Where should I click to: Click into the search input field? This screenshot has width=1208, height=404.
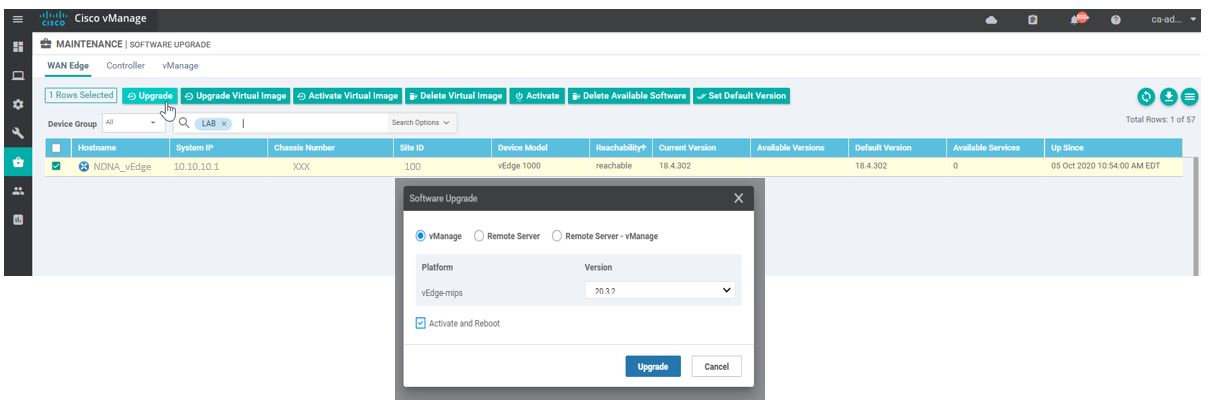click(x=310, y=122)
